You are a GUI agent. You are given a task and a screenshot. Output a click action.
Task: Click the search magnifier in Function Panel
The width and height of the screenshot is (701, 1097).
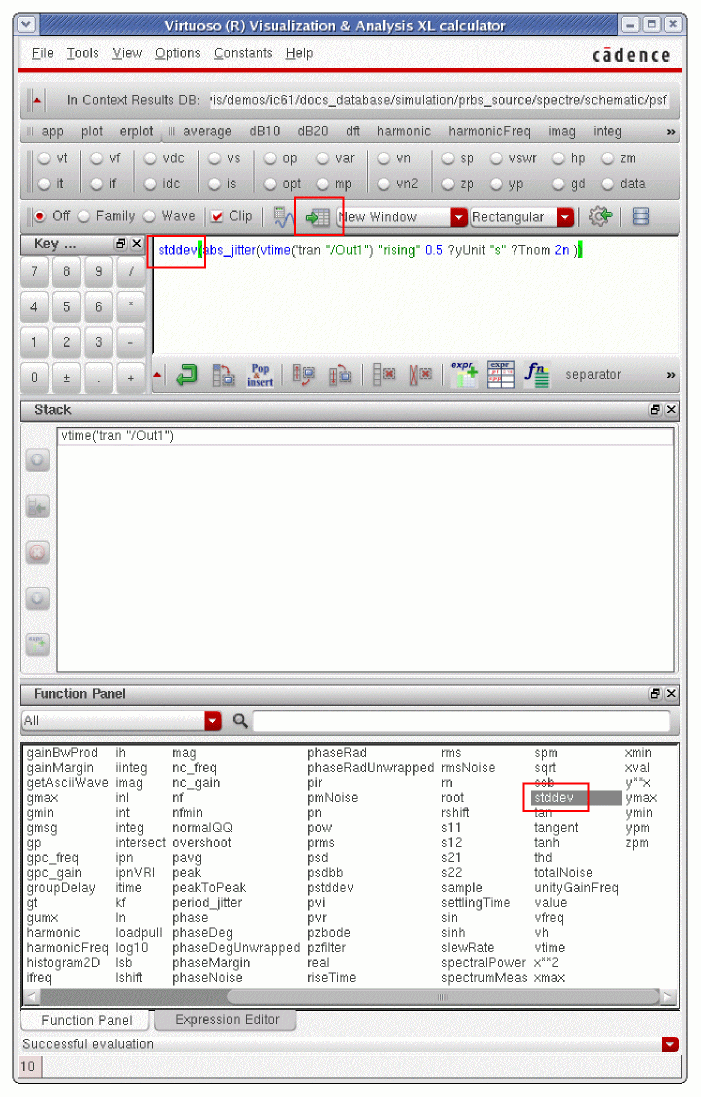tap(240, 721)
